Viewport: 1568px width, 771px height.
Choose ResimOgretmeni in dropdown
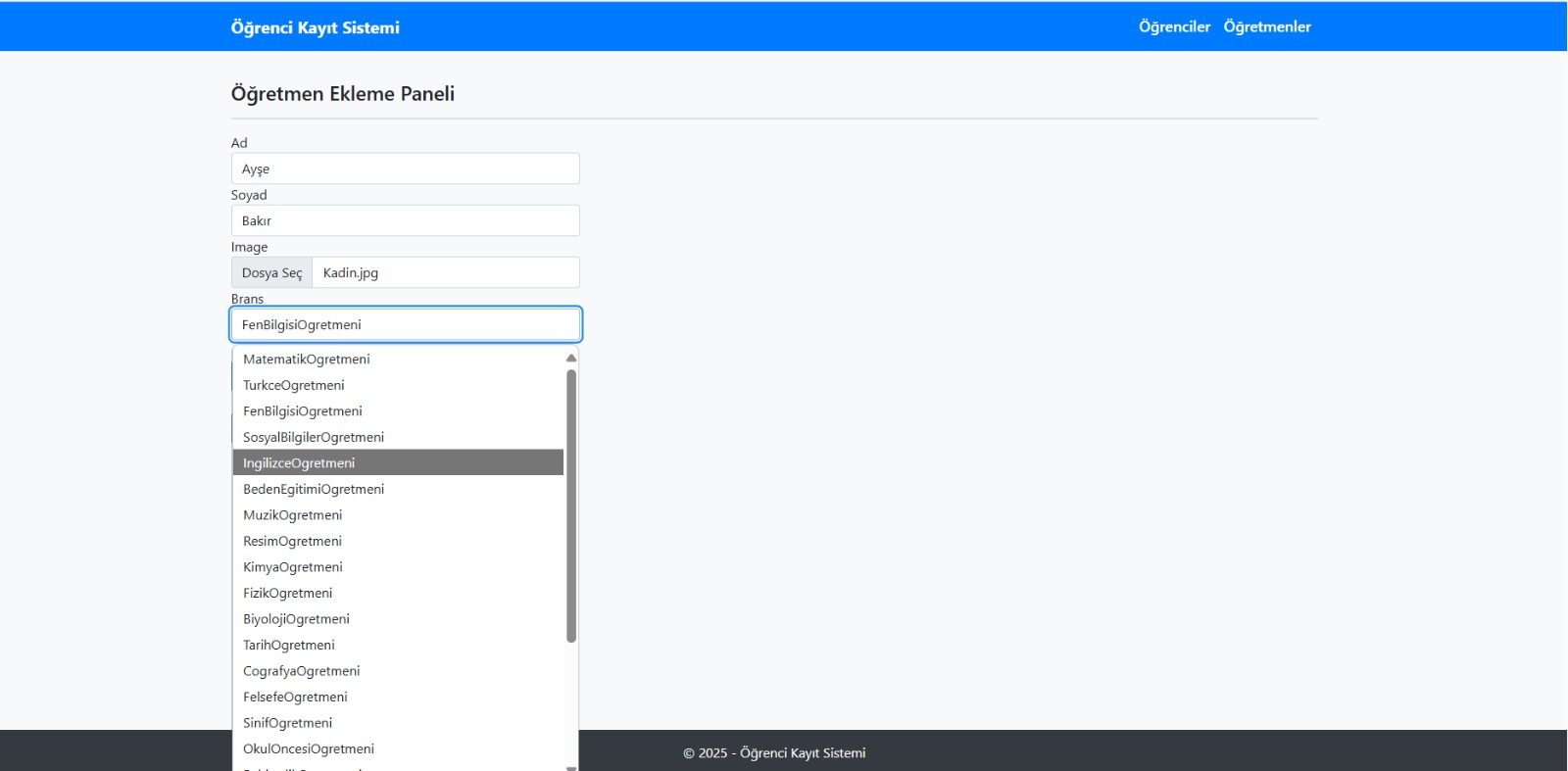(292, 542)
